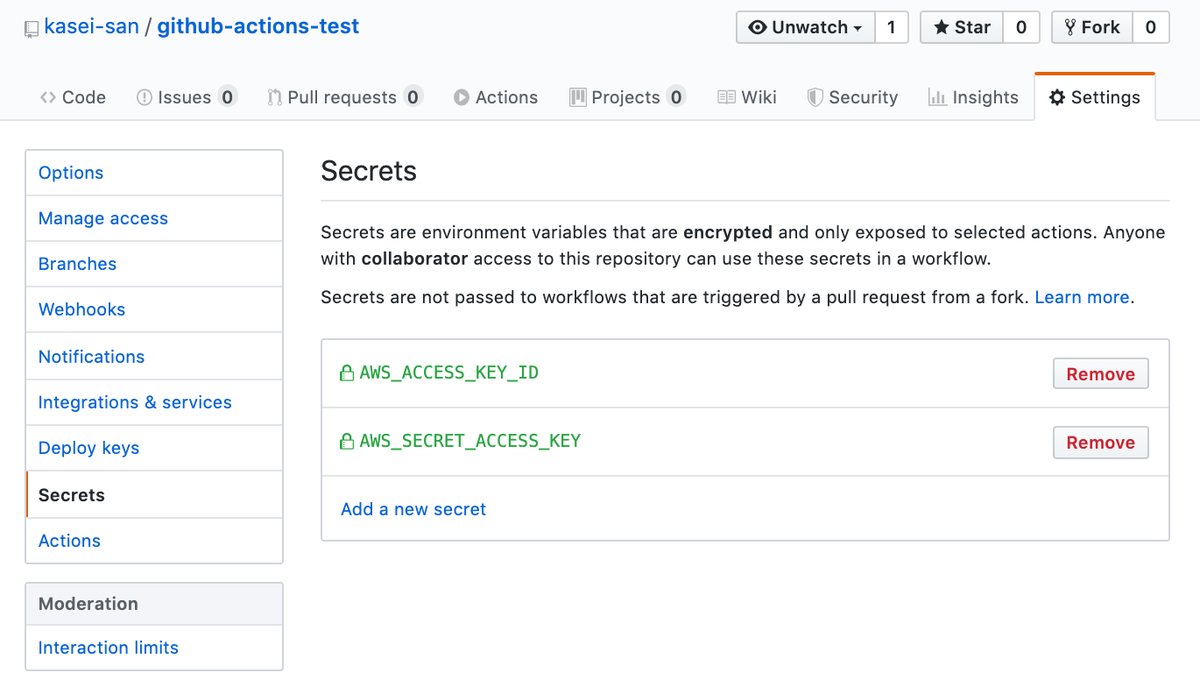Follow the Learn more link
The width and height of the screenshot is (1200, 673).
point(1082,297)
